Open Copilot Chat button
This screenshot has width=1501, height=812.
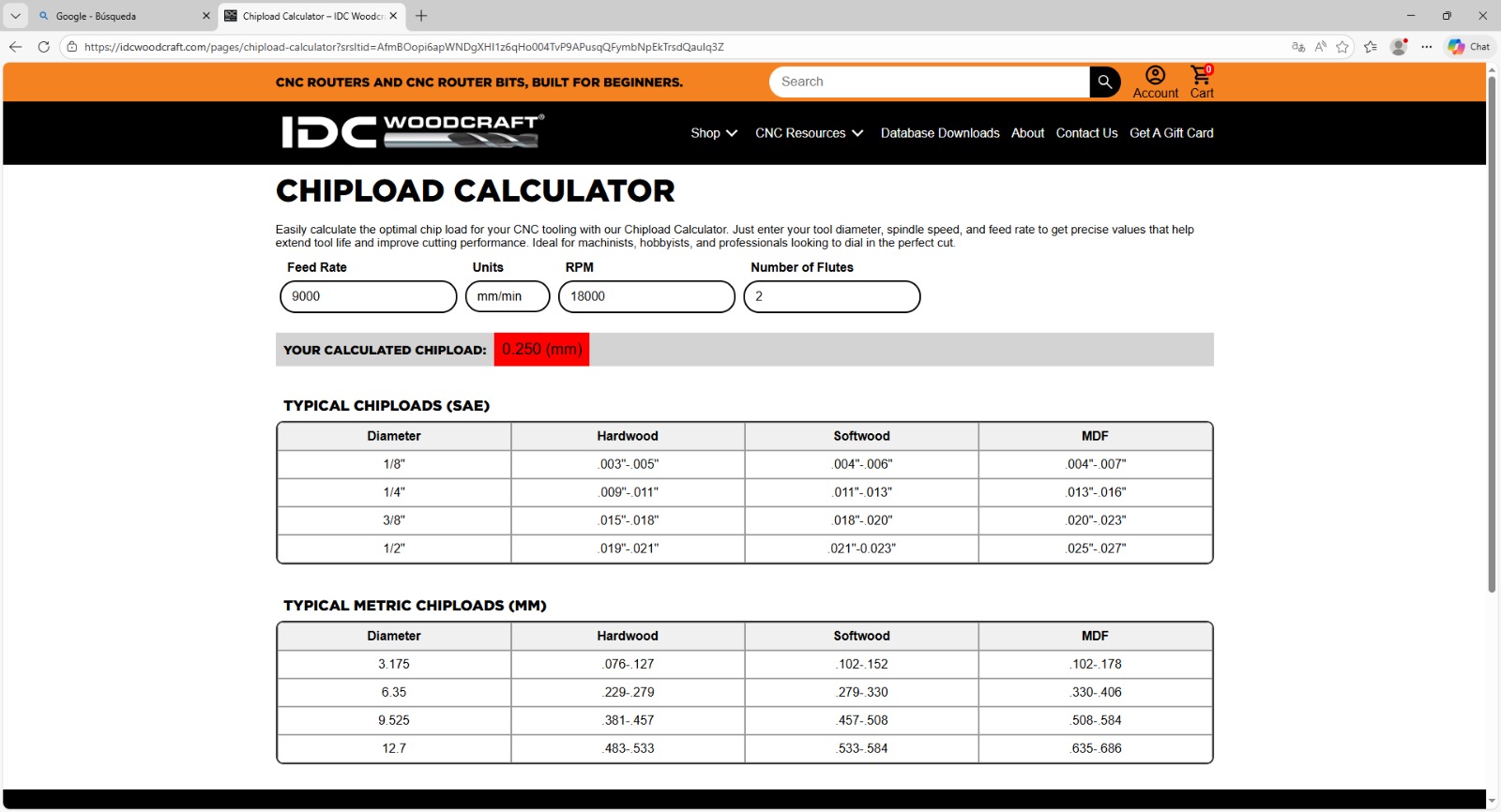(1469, 47)
